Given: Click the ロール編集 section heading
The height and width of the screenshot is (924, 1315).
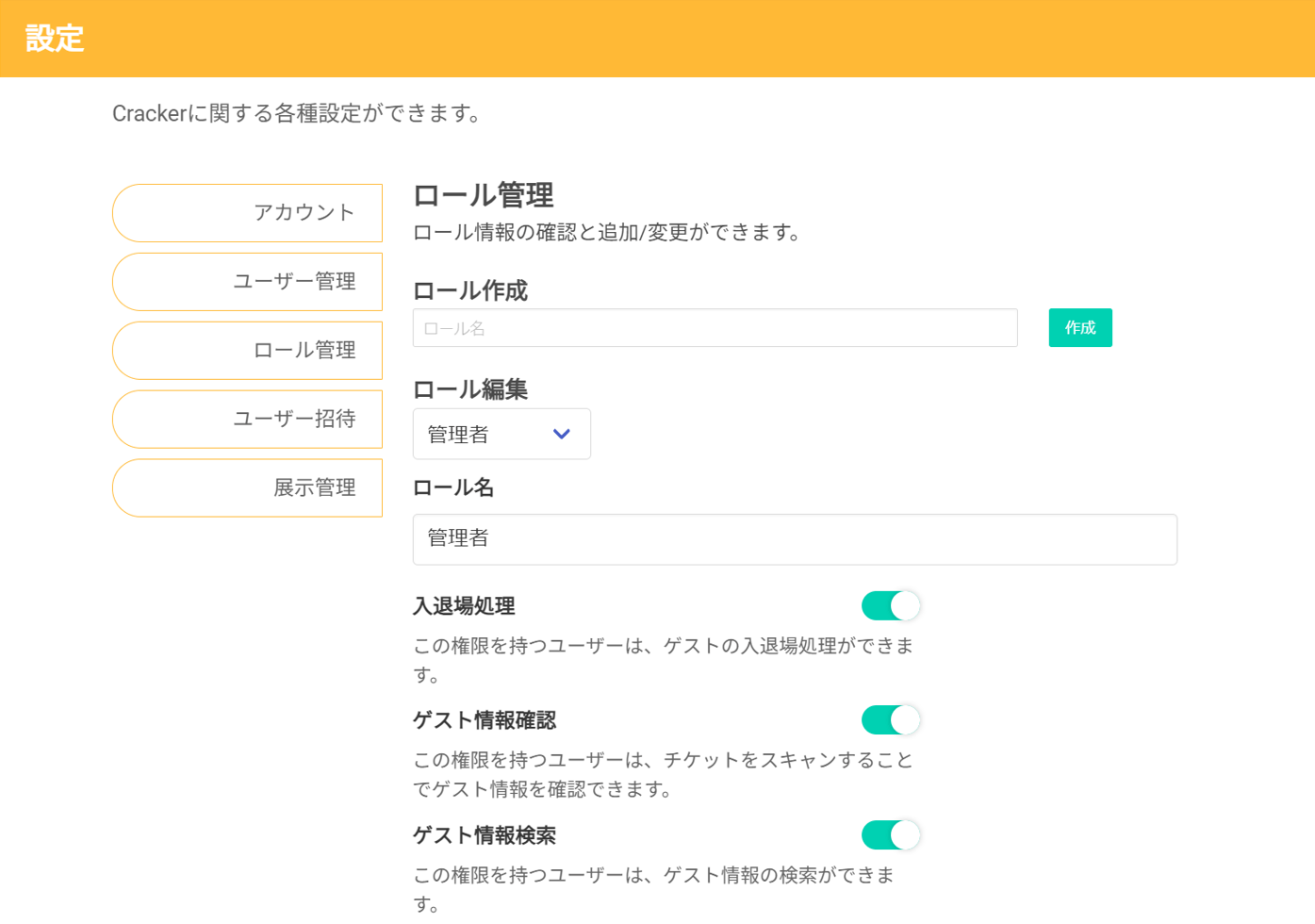Looking at the screenshot, I should 470,389.
